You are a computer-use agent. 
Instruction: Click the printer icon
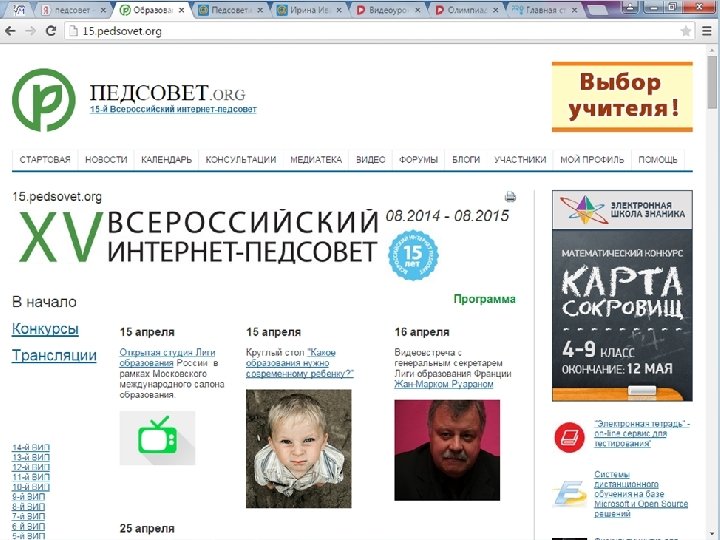pyautogui.click(x=510, y=197)
